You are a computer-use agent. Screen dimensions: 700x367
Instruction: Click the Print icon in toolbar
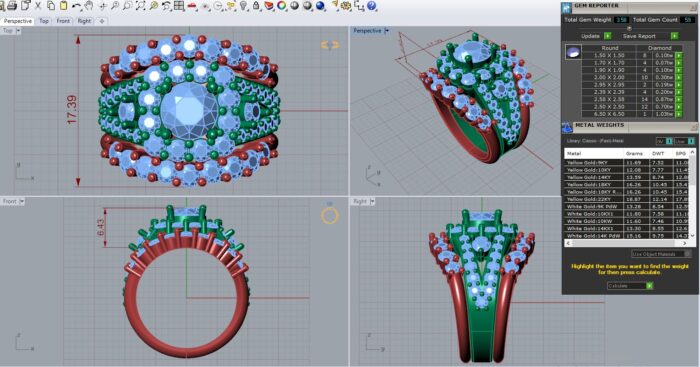[x=12, y=6]
